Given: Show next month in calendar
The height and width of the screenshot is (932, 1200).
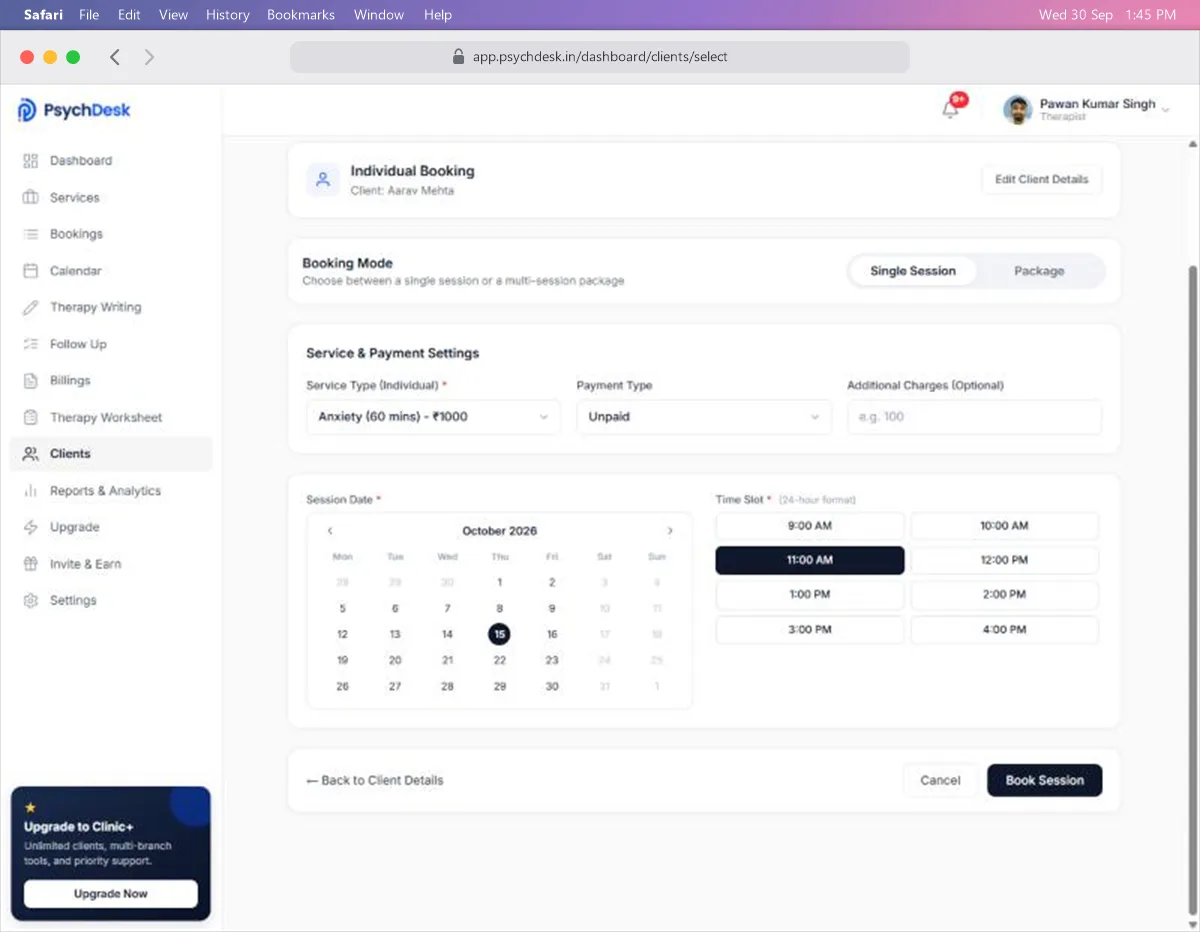Looking at the screenshot, I should pos(670,531).
